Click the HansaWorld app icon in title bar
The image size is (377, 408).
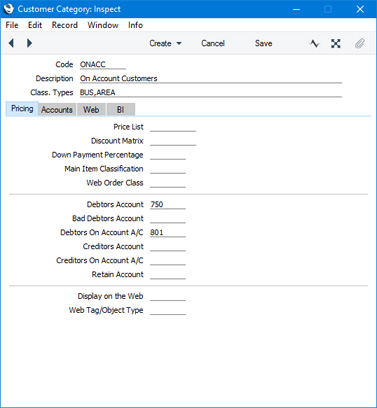(8, 9)
